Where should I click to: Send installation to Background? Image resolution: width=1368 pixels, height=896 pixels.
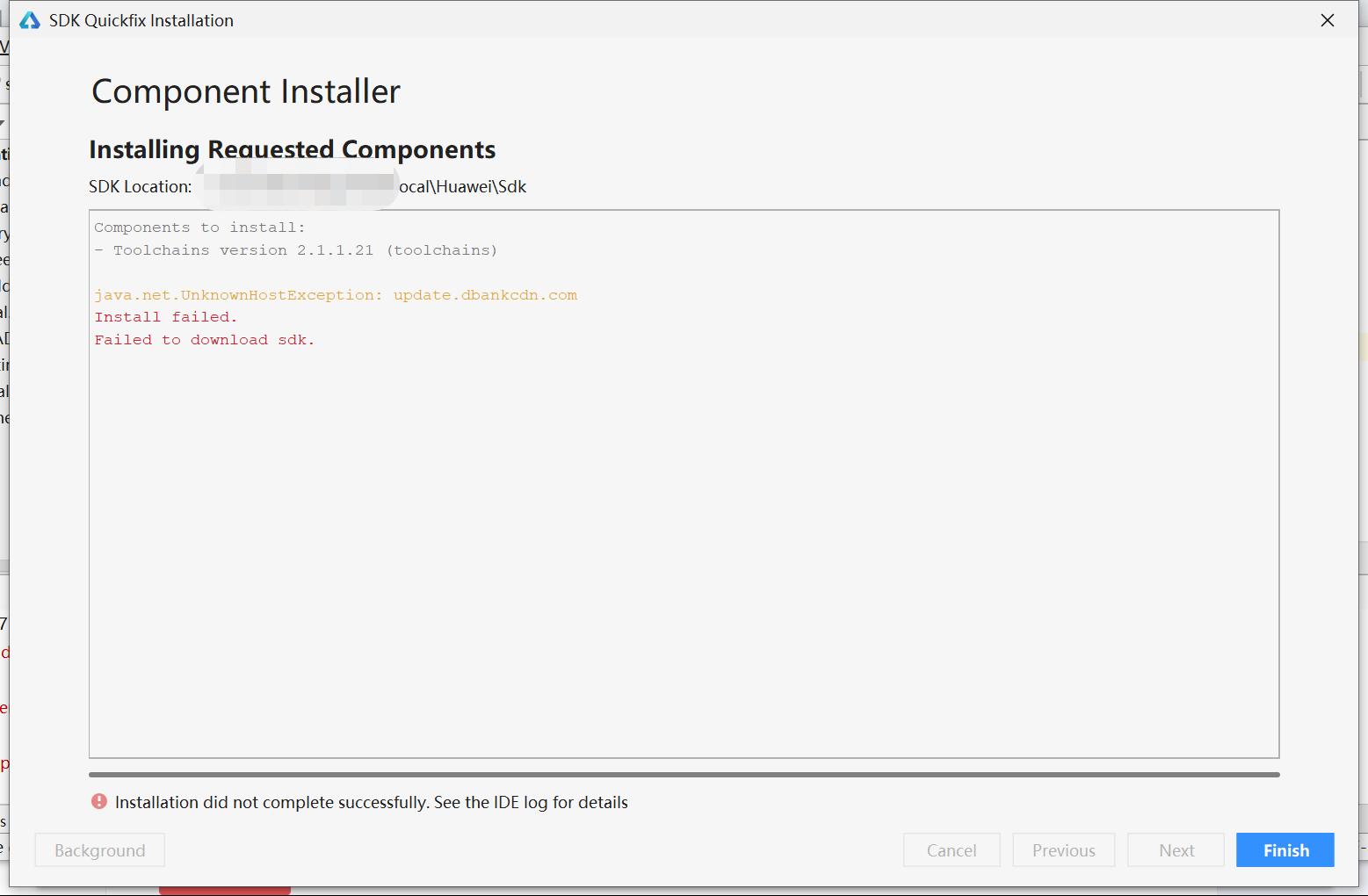98,849
